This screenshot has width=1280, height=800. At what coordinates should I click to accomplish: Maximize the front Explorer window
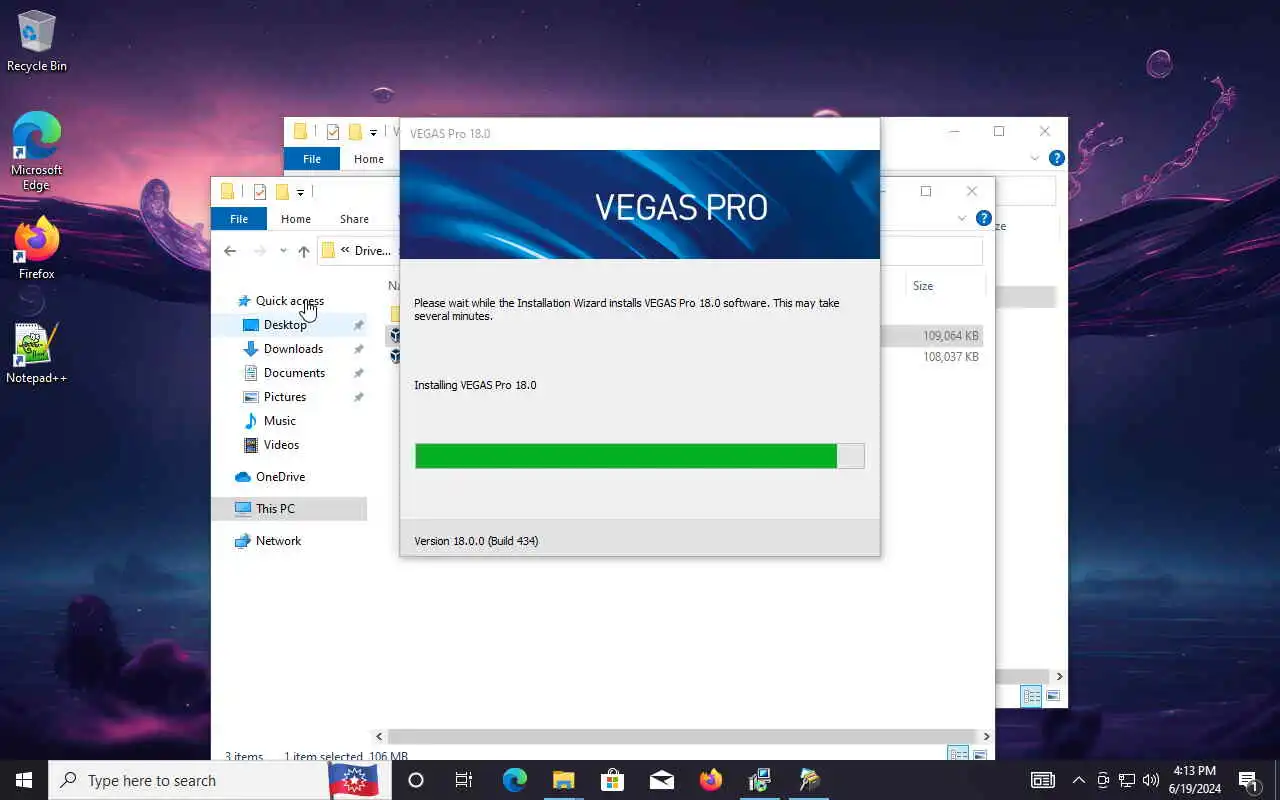(926, 191)
